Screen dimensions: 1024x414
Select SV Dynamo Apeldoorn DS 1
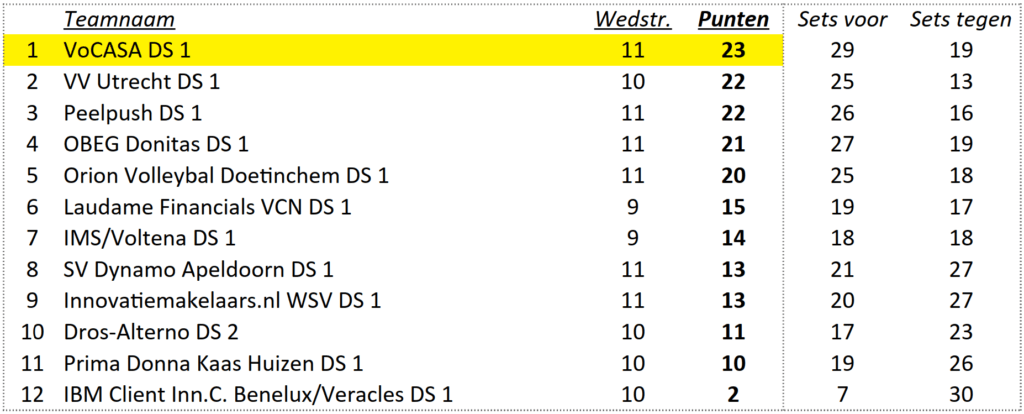tap(197, 269)
